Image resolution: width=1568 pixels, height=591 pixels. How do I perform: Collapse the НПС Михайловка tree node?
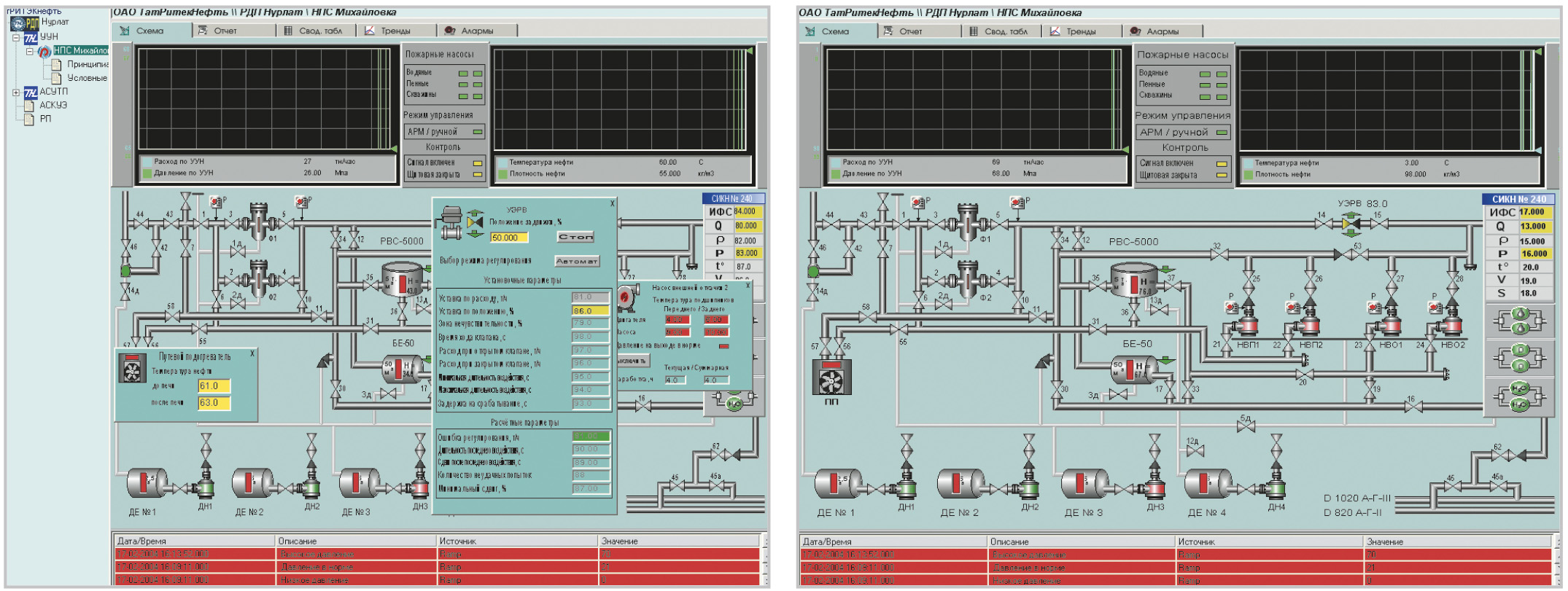coord(30,51)
